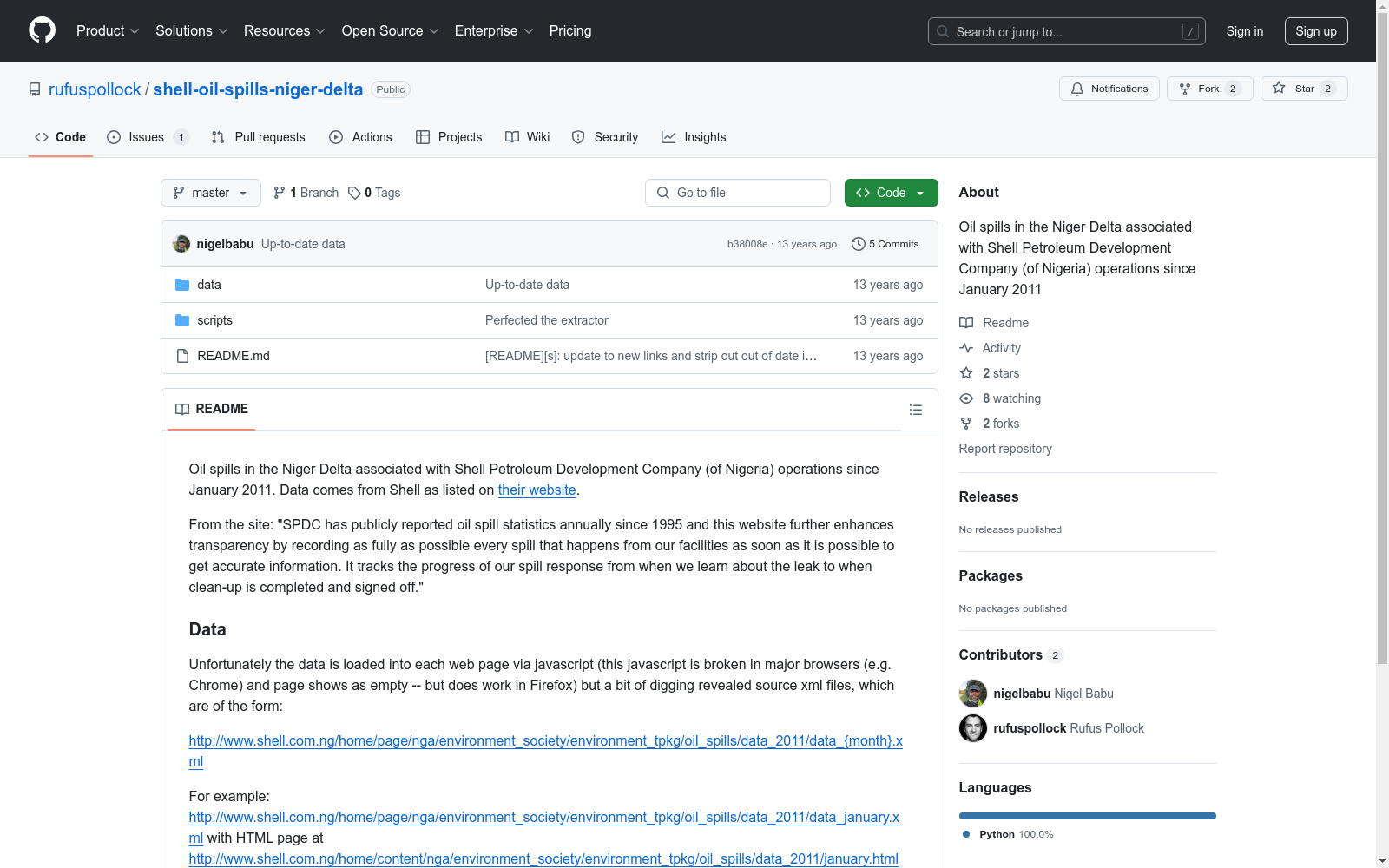This screenshot has height=868, width=1389.
Task: Click Nigel Babu's contributor avatar
Action: pos(973,694)
